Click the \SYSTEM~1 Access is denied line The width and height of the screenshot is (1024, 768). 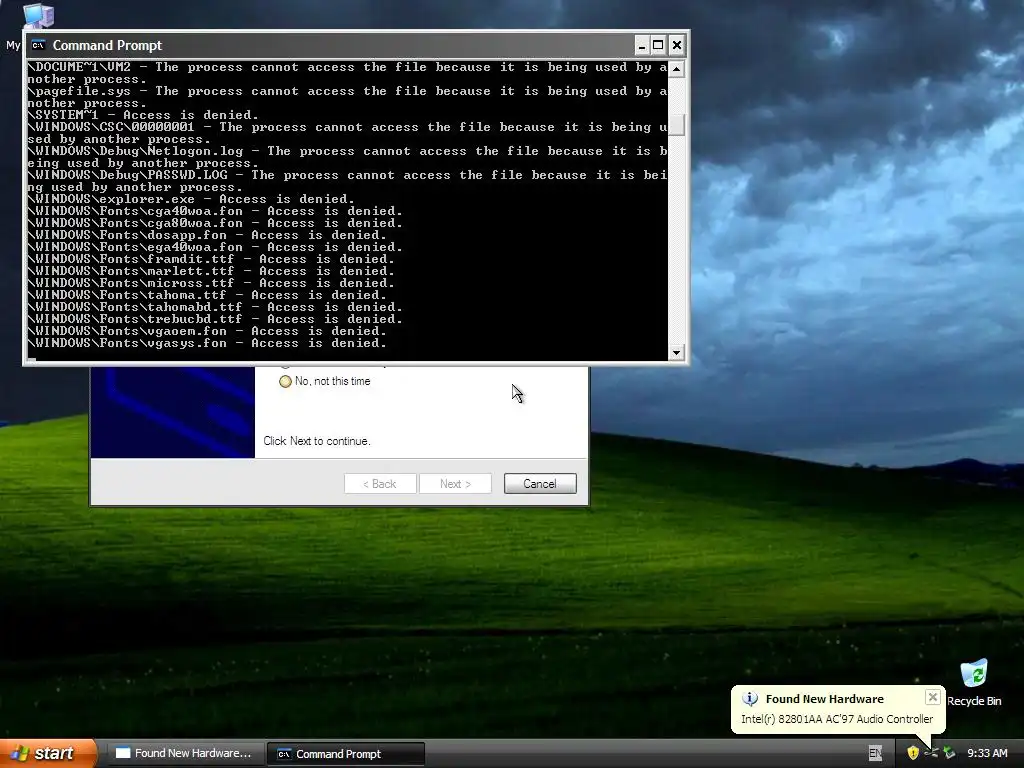143,116
